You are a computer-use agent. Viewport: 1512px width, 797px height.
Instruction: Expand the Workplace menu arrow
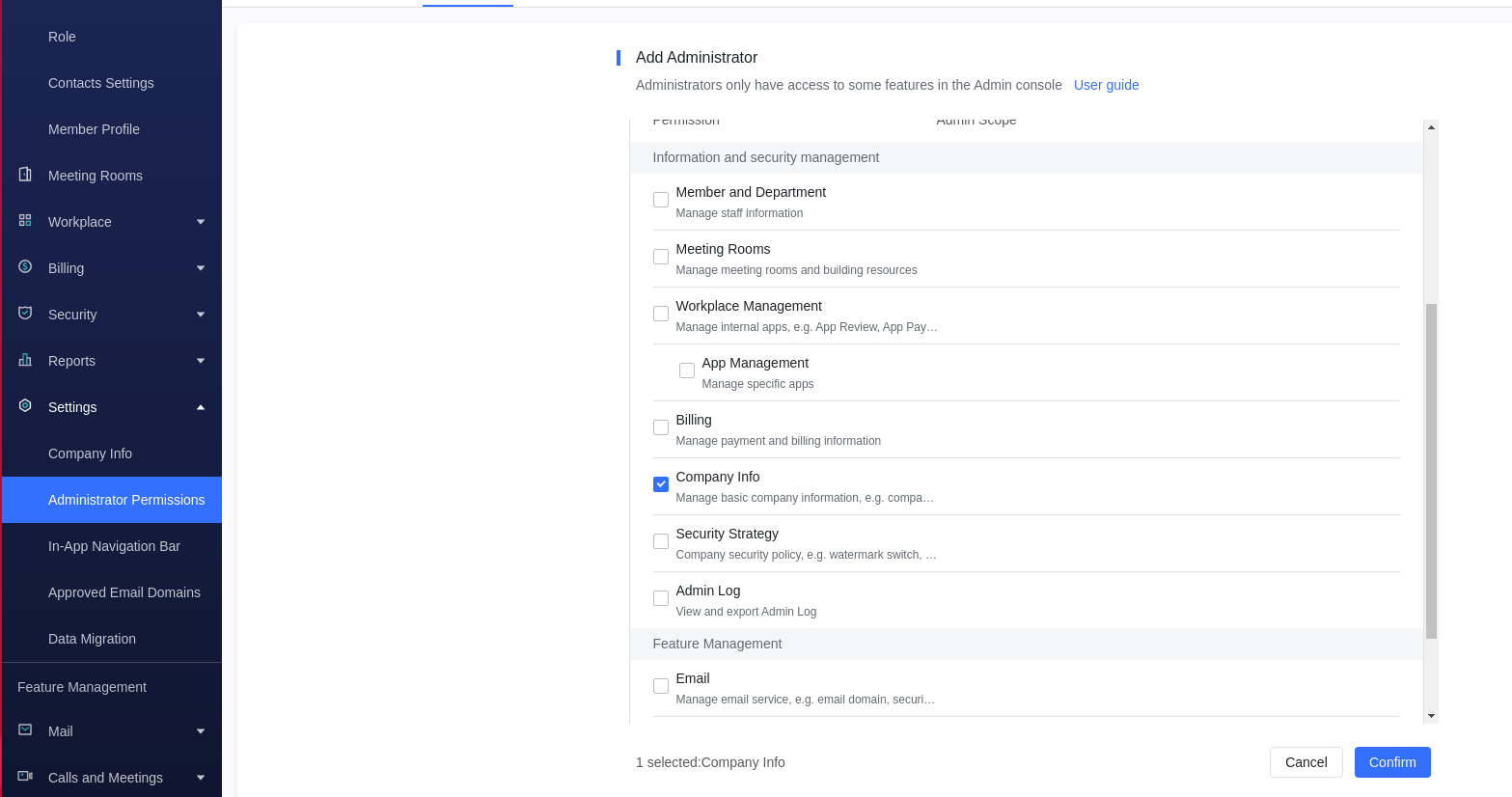201,222
